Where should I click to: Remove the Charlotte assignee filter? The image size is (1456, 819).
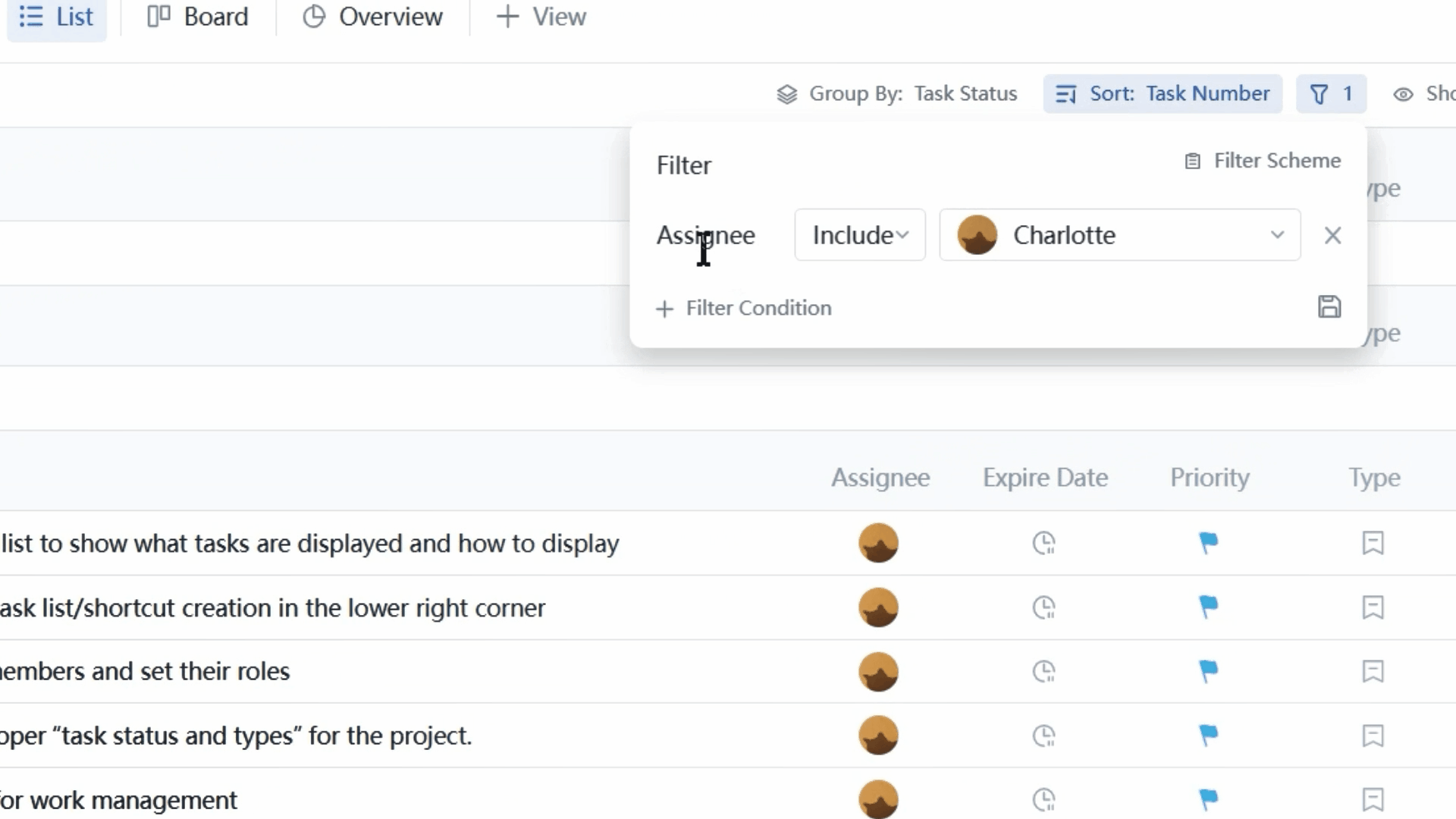pyautogui.click(x=1333, y=235)
